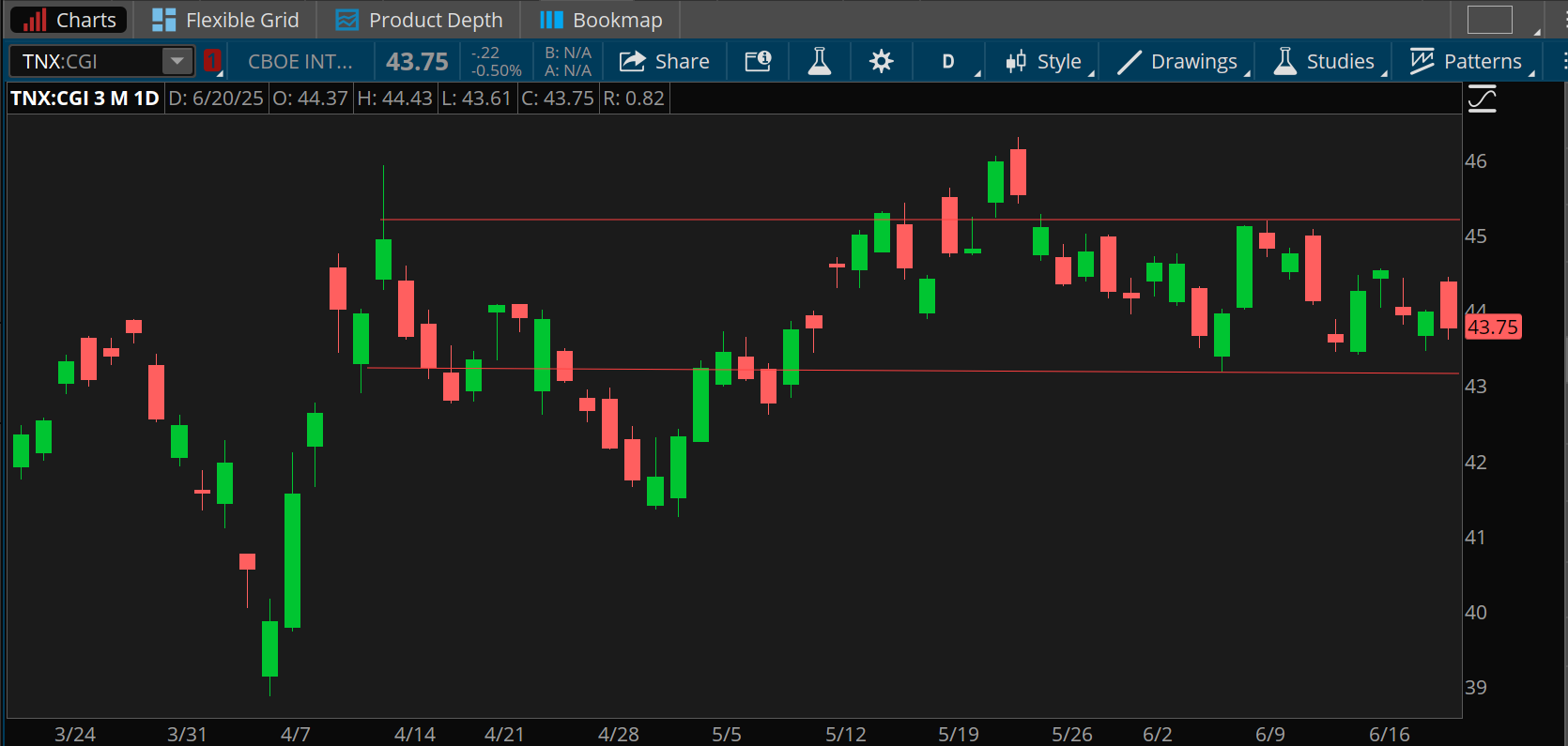
Task: Click the H: 44.43 high value
Action: 394,98
